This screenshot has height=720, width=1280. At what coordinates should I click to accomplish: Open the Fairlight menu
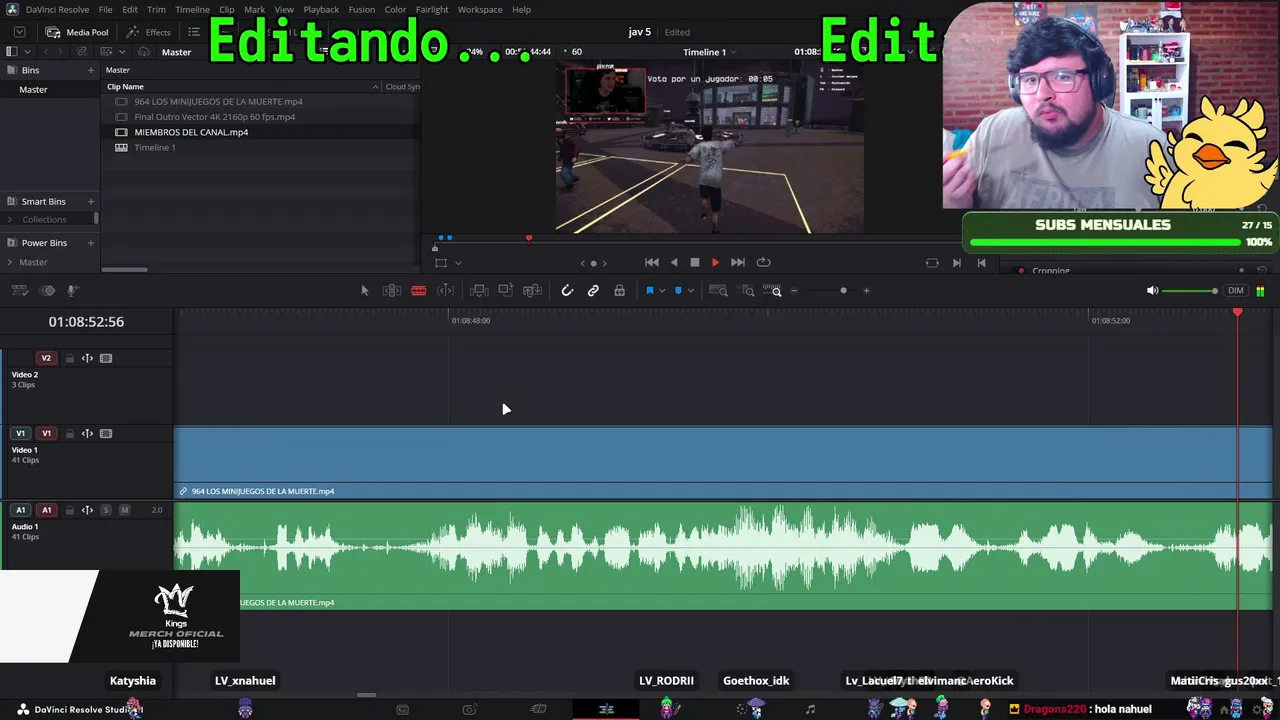click(432, 10)
